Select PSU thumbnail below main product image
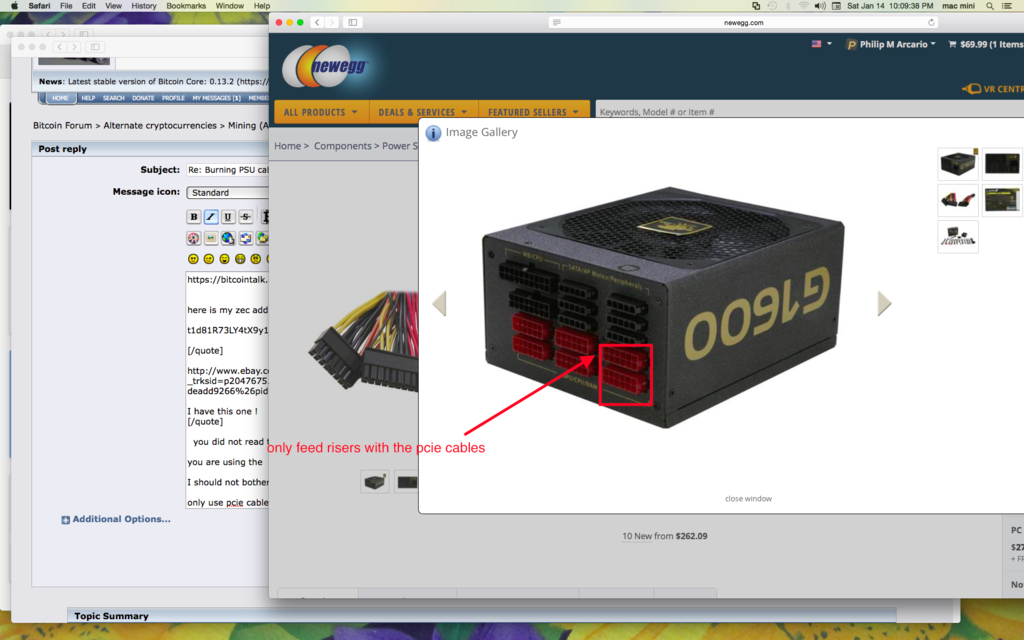The width and height of the screenshot is (1024, 640). (x=375, y=482)
